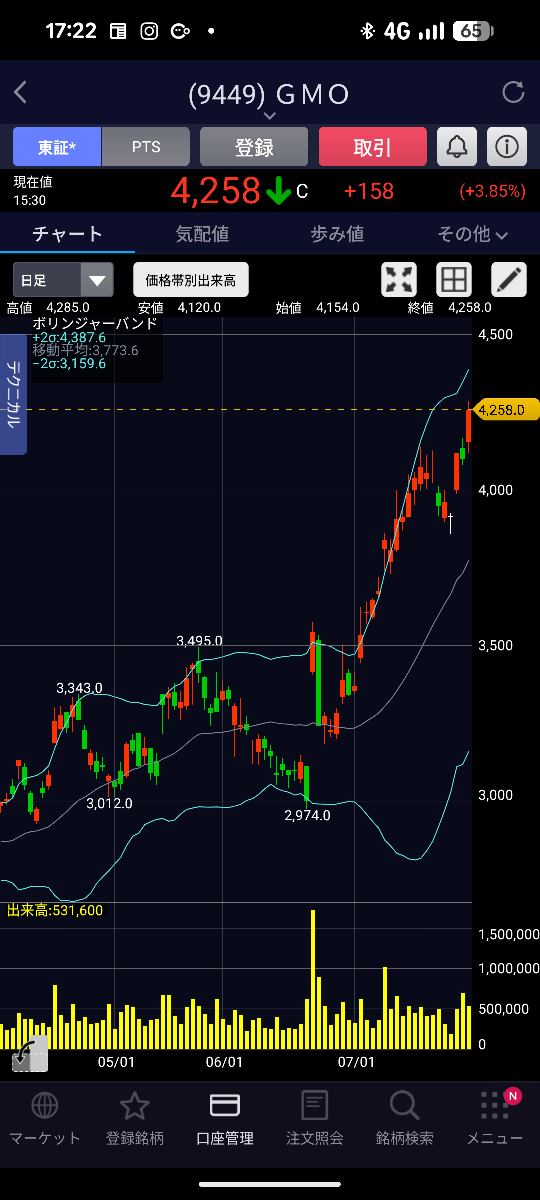Tap the 05/01 date axis label
This screenshot has width=540, height=1200.
click(x=115, y=1062)
